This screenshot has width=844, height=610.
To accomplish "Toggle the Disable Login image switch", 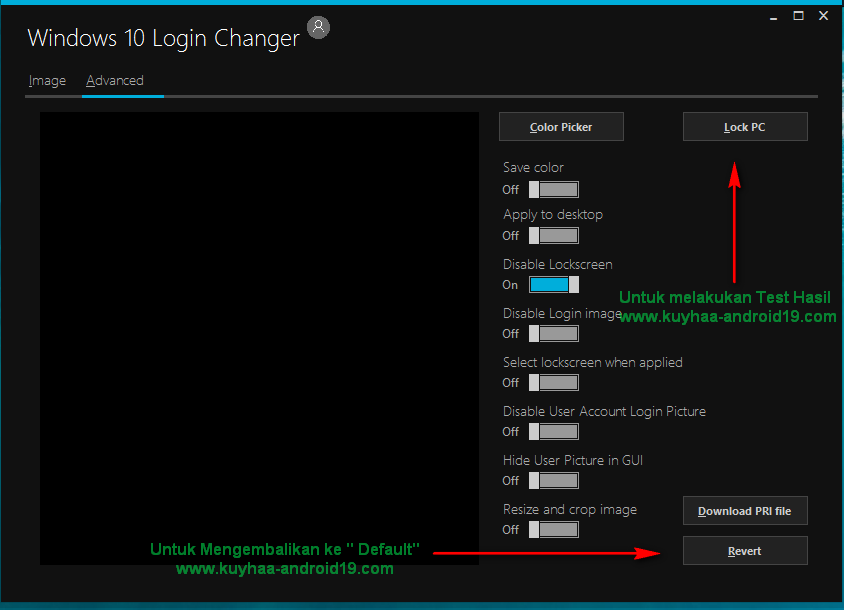I will click(554, 334).
